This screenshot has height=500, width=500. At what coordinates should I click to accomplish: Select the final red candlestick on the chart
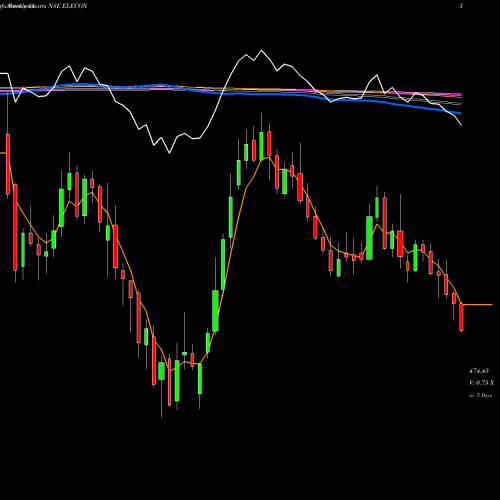pos(461,317)
